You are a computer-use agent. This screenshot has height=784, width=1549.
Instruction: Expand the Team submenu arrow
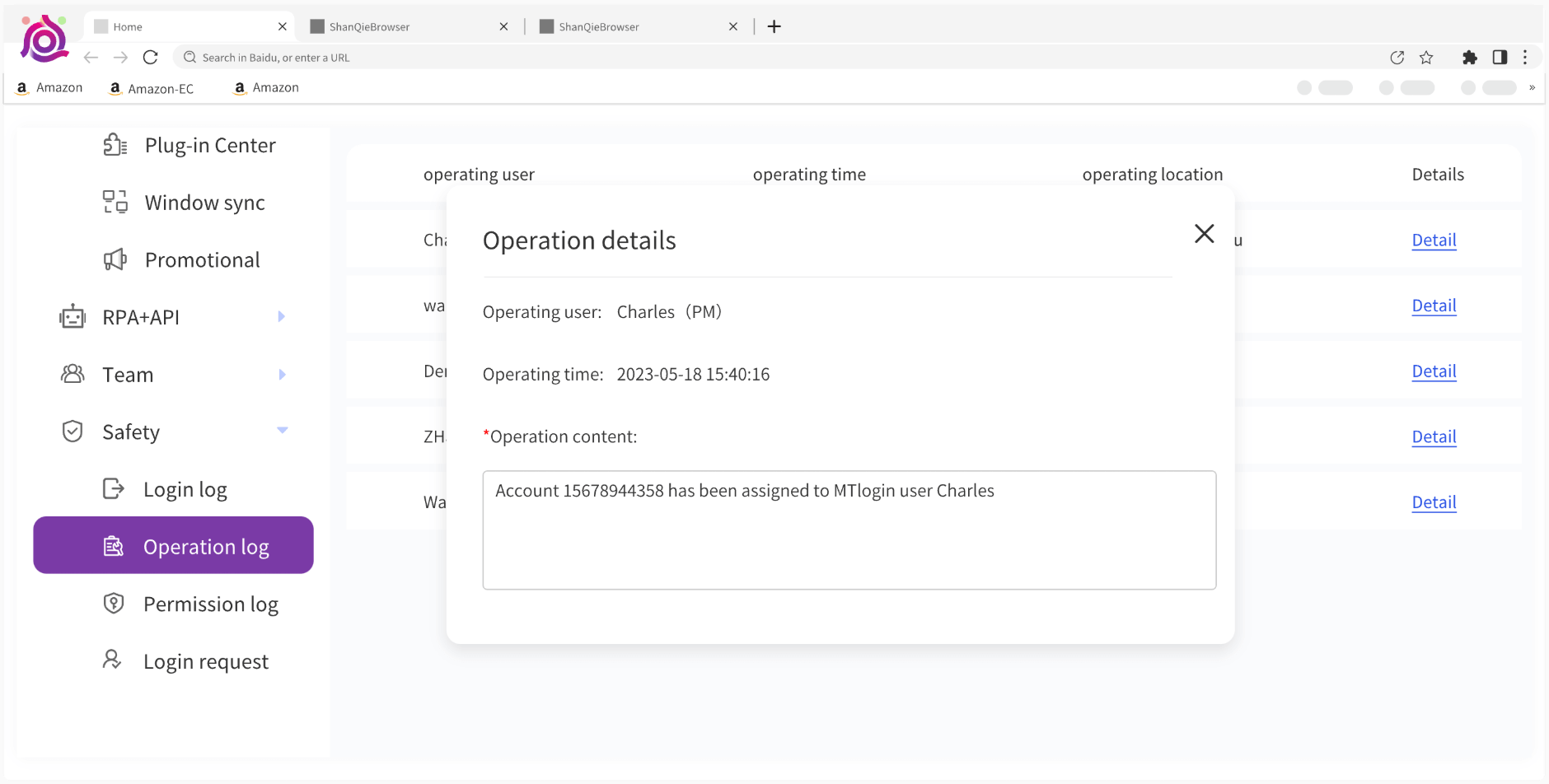click(x=282, y=375)
